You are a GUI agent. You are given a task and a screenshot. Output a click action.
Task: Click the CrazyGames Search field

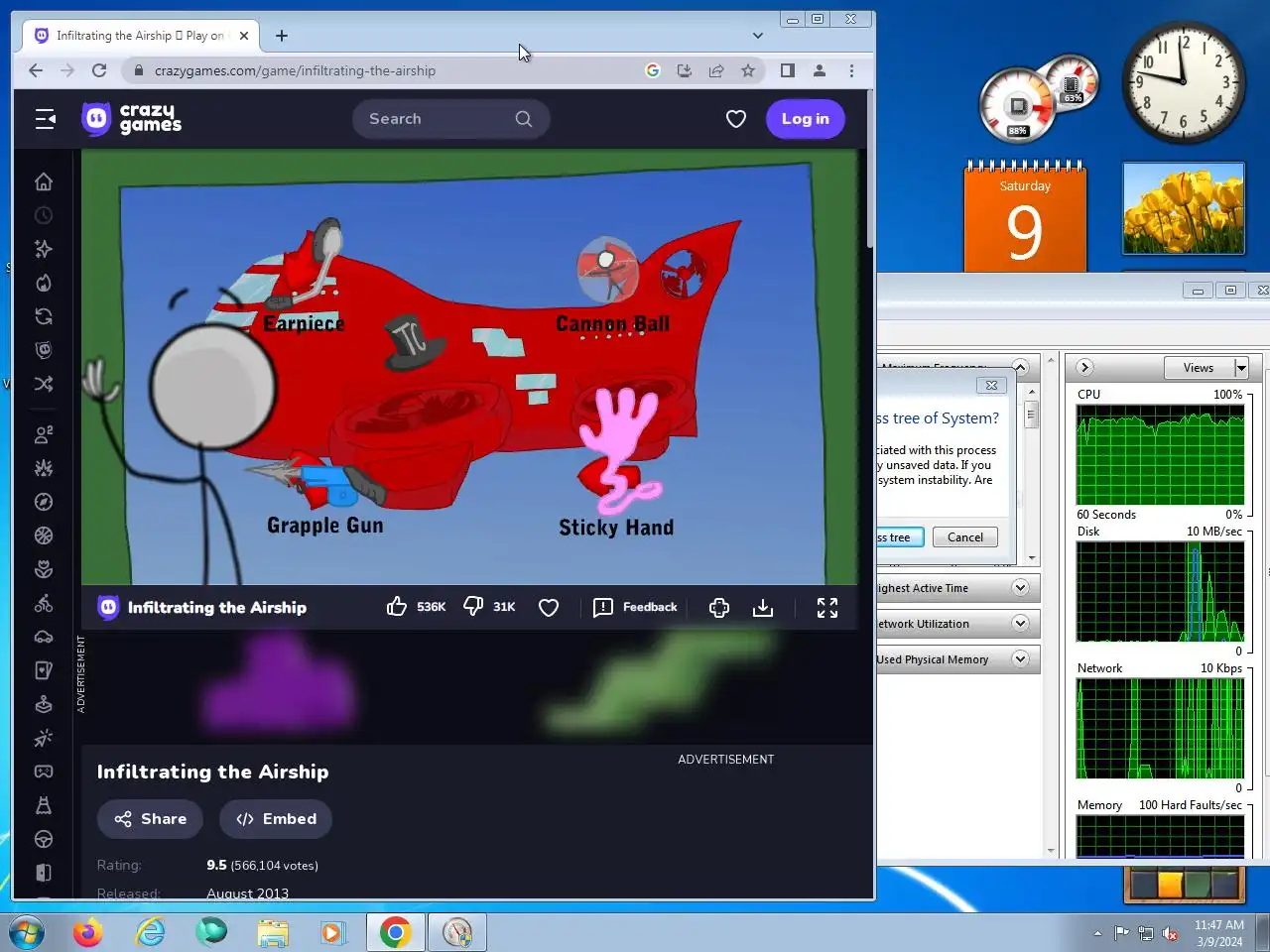pos(450,119)
